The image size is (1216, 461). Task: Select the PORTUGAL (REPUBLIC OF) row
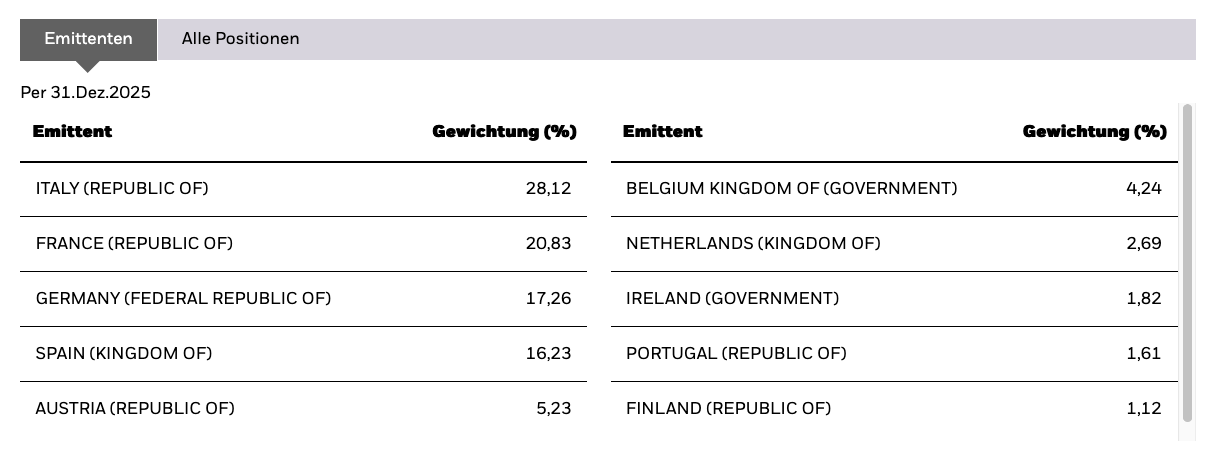[x=736, y=353]
